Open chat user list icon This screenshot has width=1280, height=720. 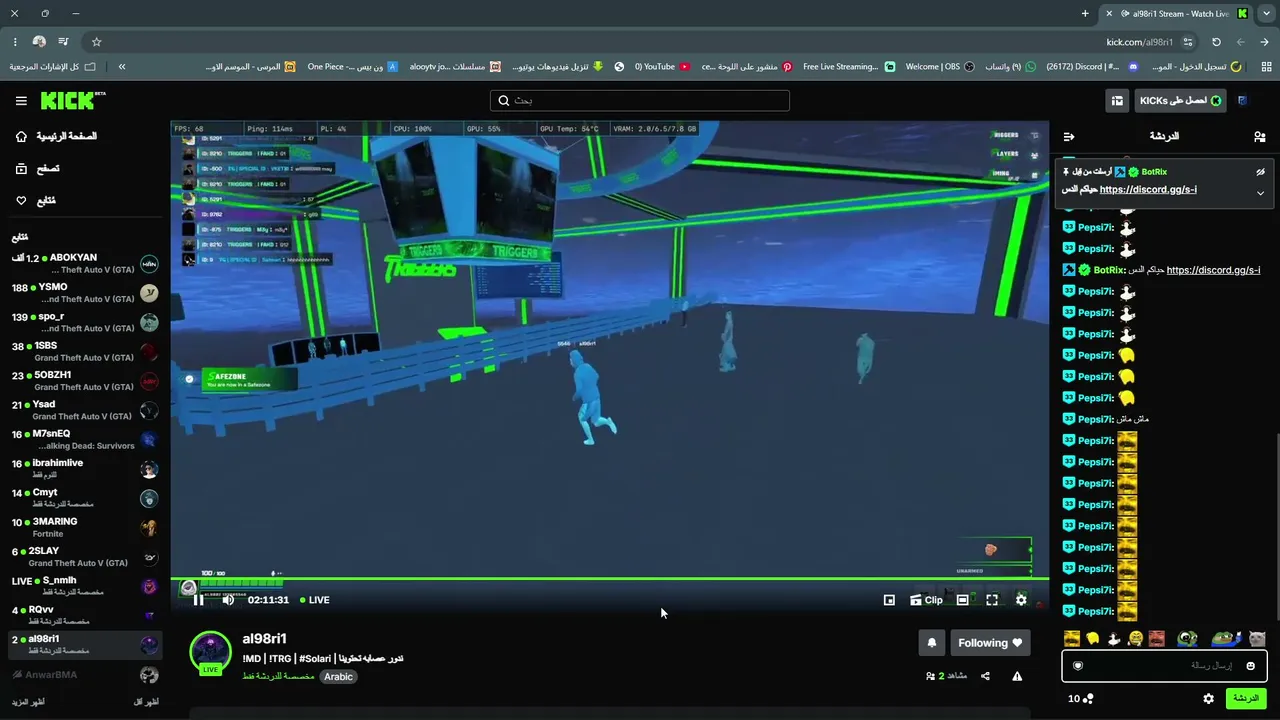[x=1259, y=136]
